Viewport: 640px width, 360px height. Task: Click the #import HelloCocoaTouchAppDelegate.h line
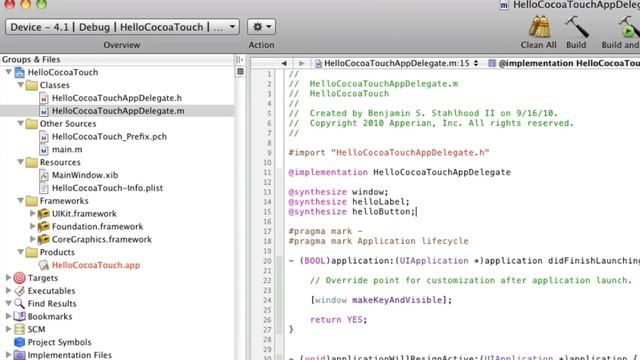389,153
